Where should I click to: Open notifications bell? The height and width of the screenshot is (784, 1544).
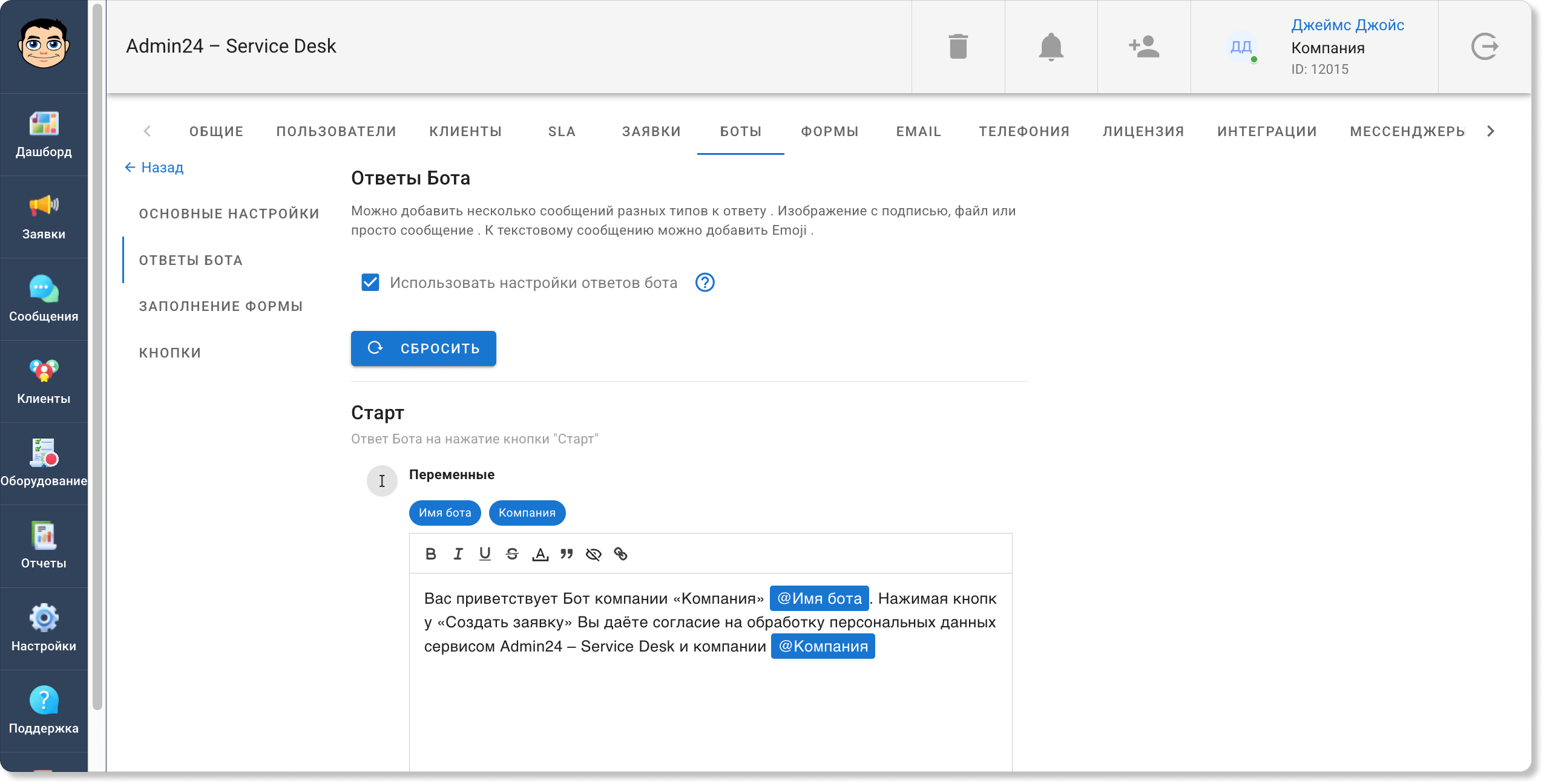tap(1051, 47)
